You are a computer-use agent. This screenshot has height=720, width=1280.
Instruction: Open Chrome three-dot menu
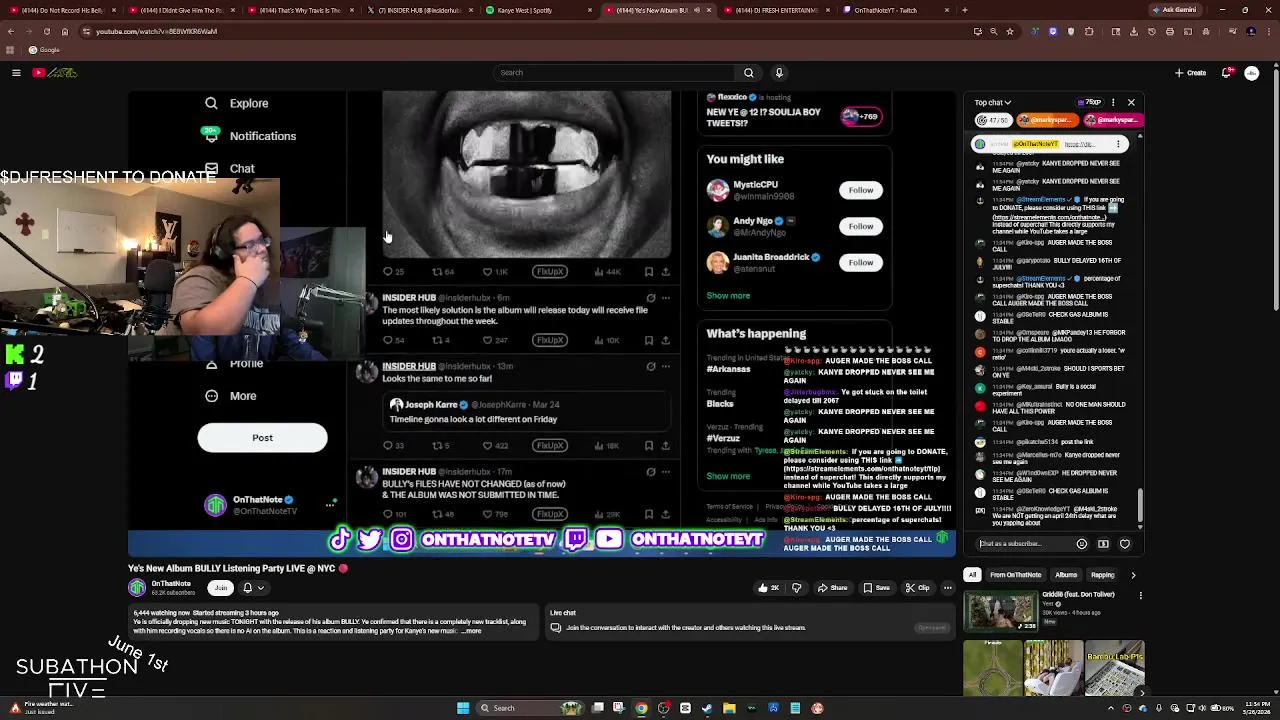[x=1268, y=31]
